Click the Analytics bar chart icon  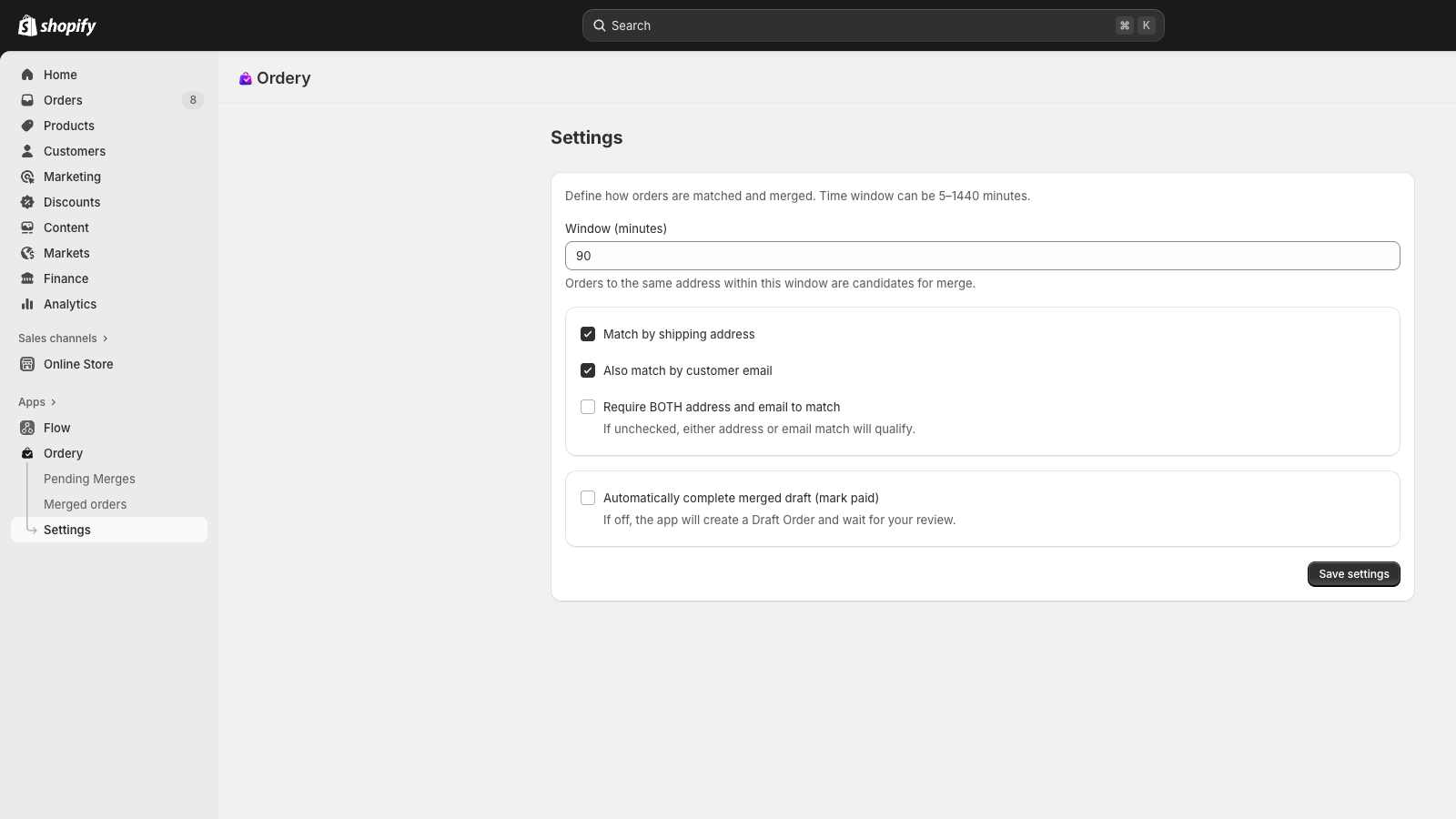tap(27, 304)
